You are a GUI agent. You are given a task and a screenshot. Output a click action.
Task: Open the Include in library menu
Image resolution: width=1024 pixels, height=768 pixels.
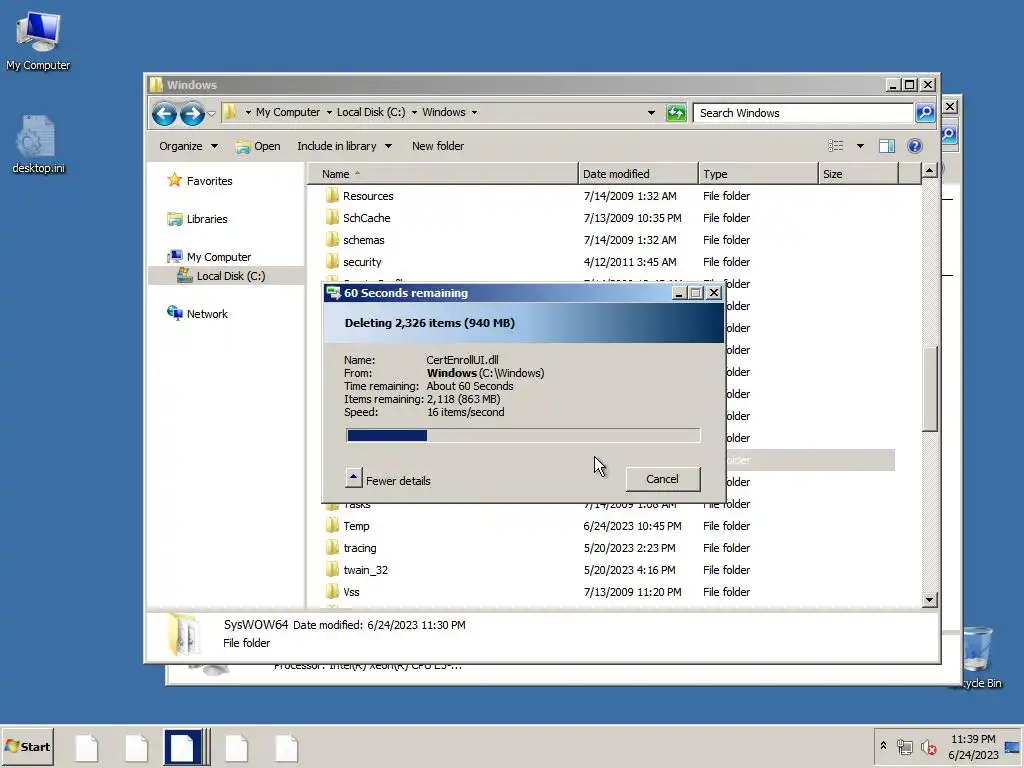point(344,146)
